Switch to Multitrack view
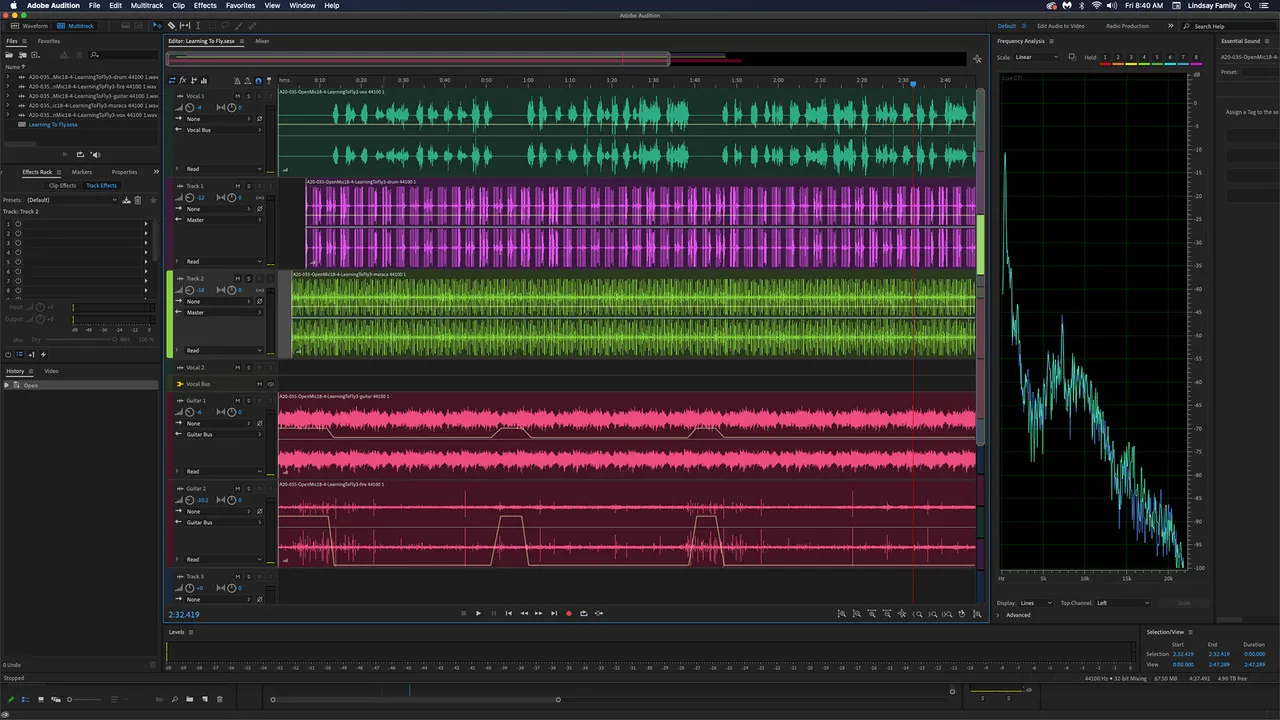 75,26
